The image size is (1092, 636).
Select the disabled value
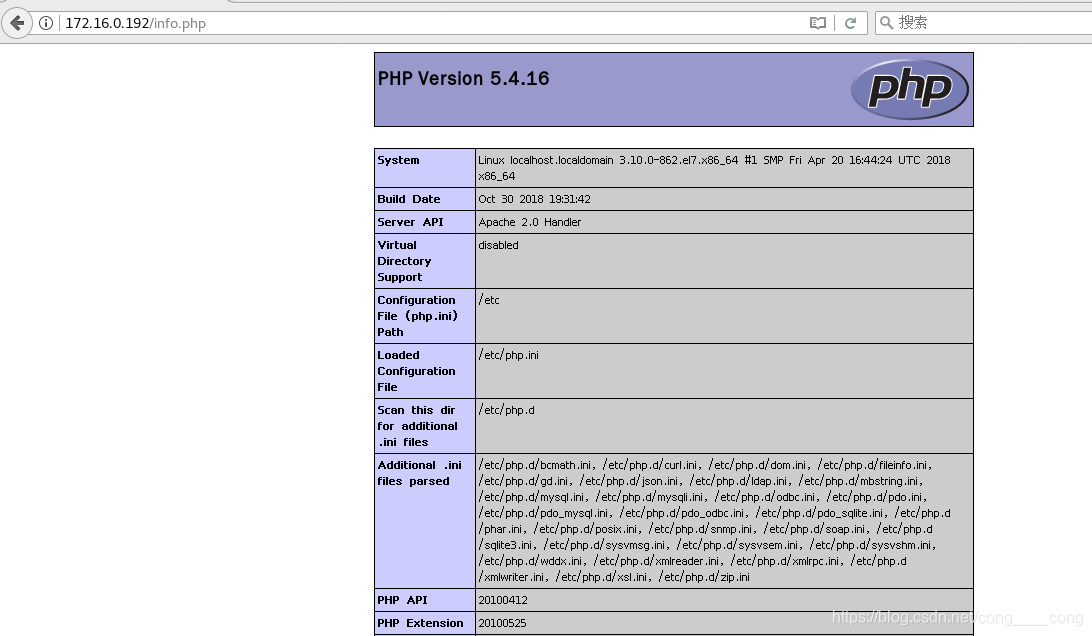click(498, 245)
